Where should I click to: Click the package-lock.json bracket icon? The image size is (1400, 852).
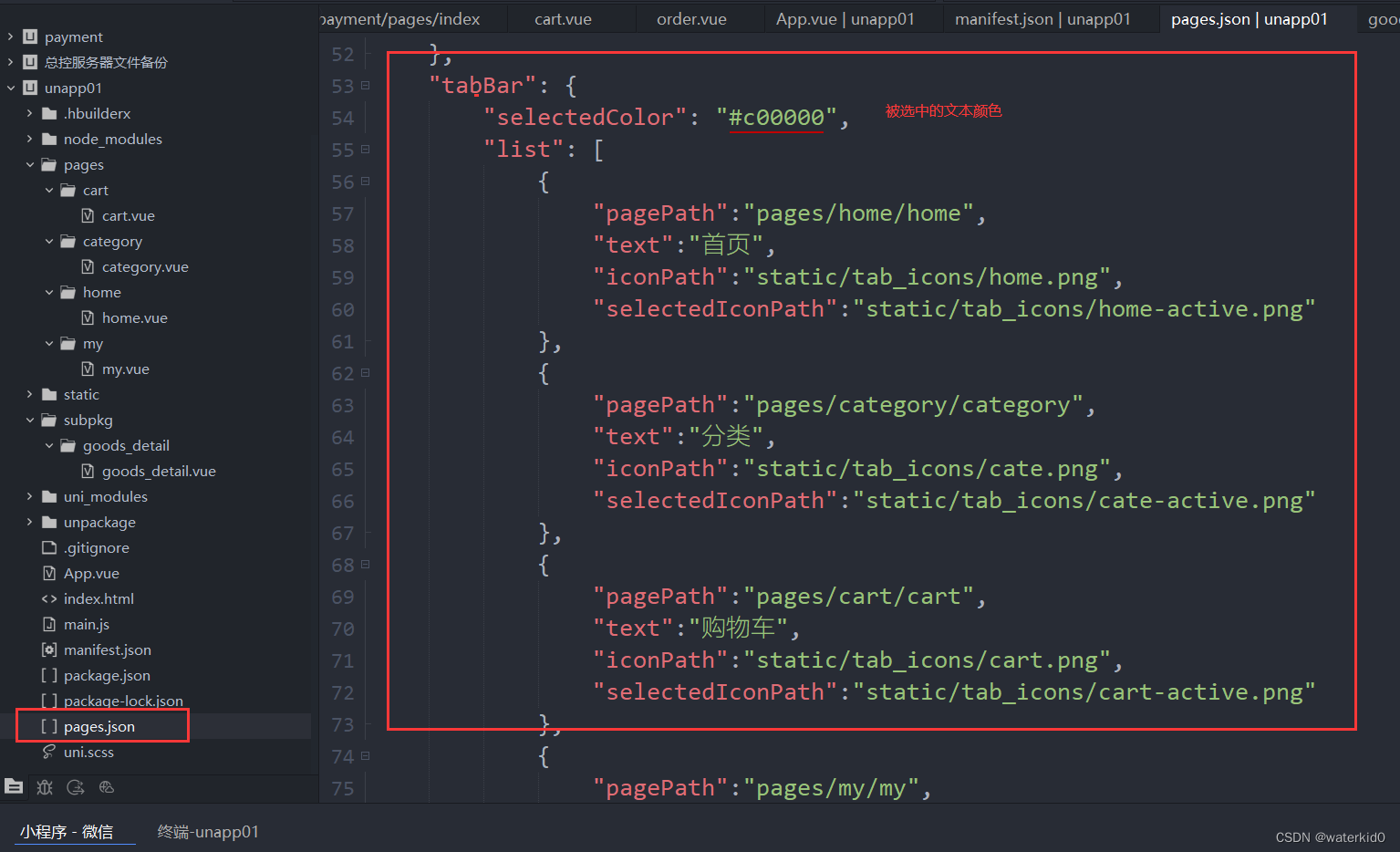[x=49, y=701]
